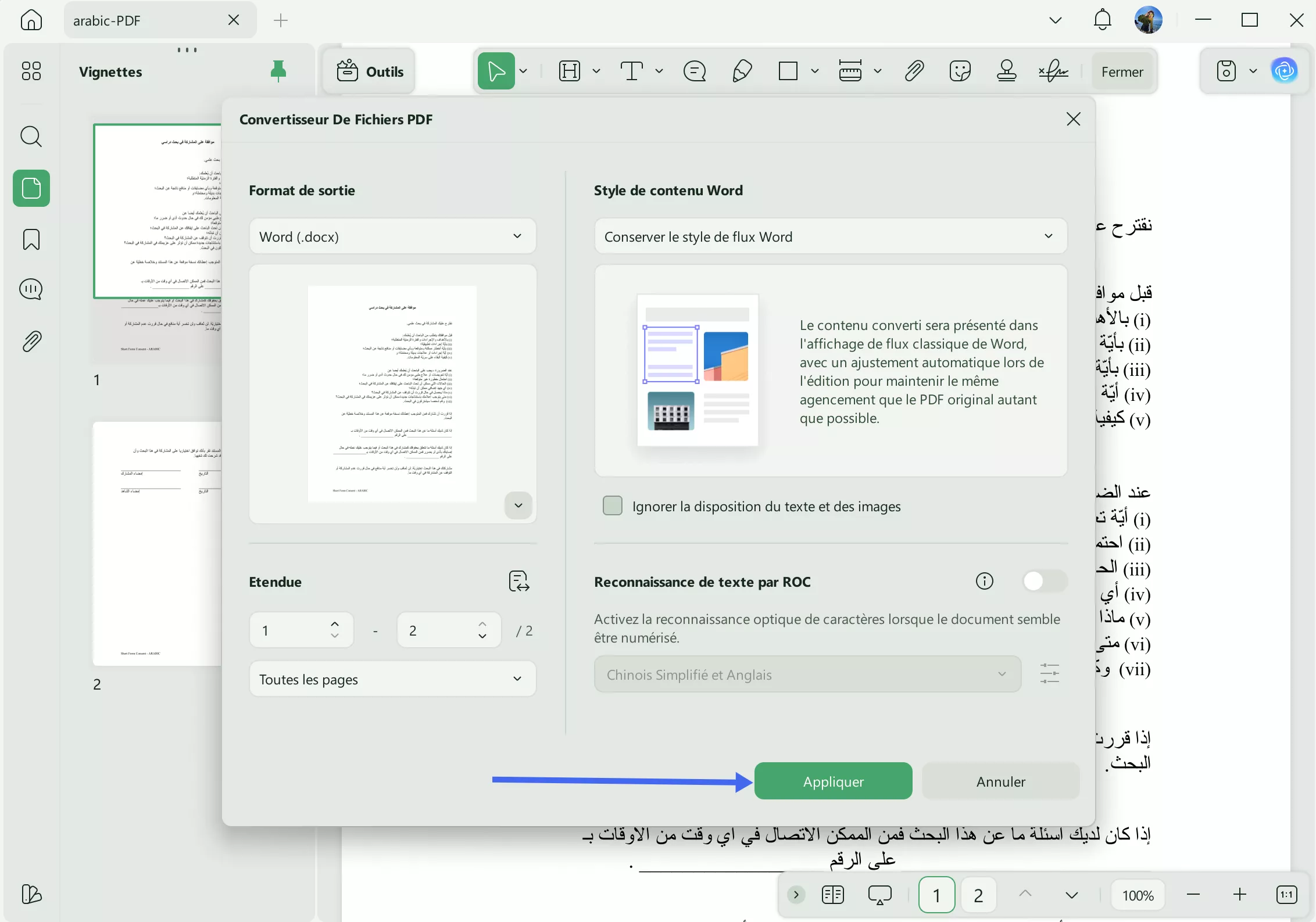Open the Signature tool
Image resolution: width=1316 pixels, height=922 pixels.
(1054, 70)
